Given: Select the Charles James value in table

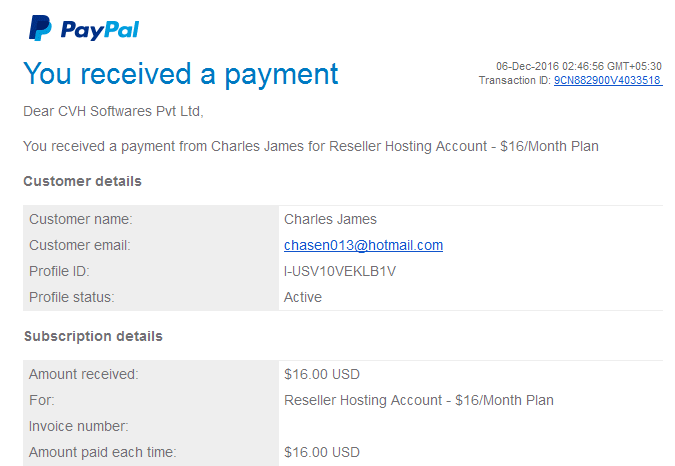Looking at the screenshot, I should pyautogui.click(x=330, y=219).
